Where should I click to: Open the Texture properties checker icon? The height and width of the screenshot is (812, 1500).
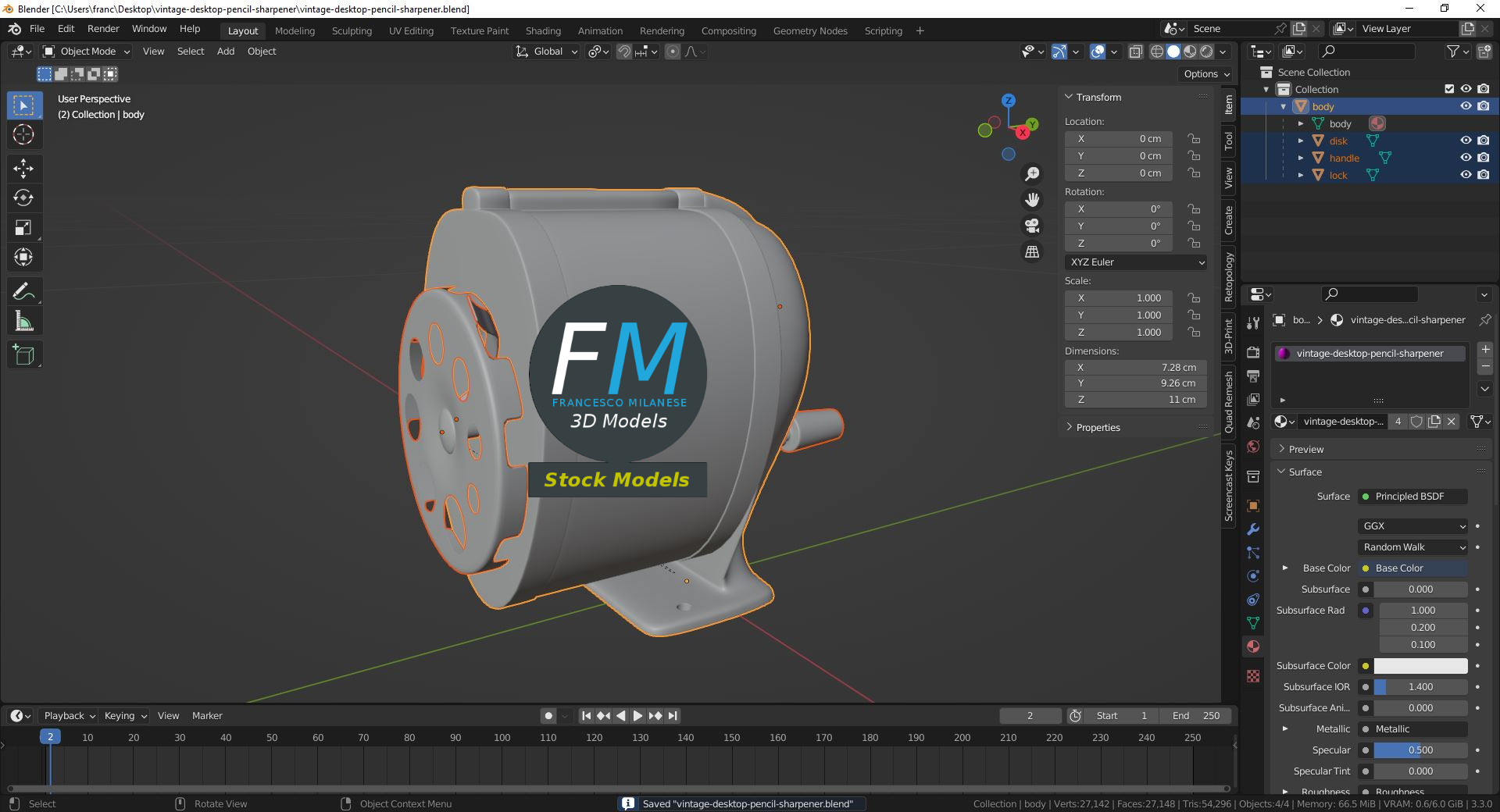1253,676
